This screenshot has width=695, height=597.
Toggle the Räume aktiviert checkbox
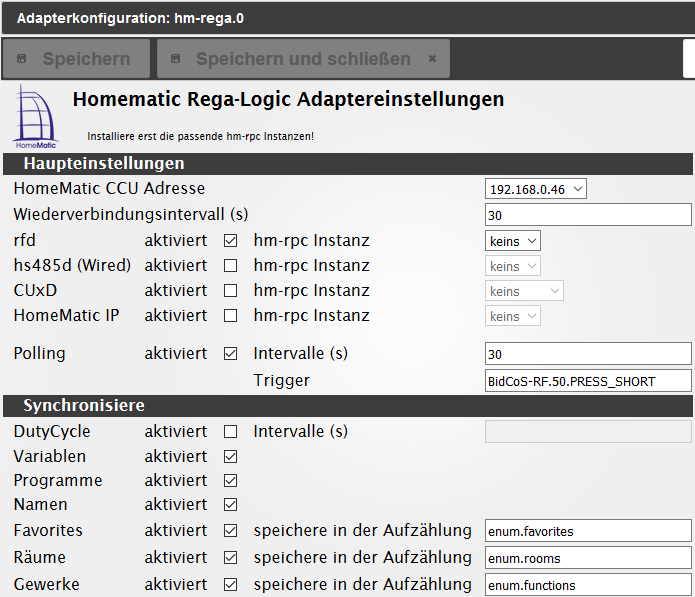tap(231, 557)
